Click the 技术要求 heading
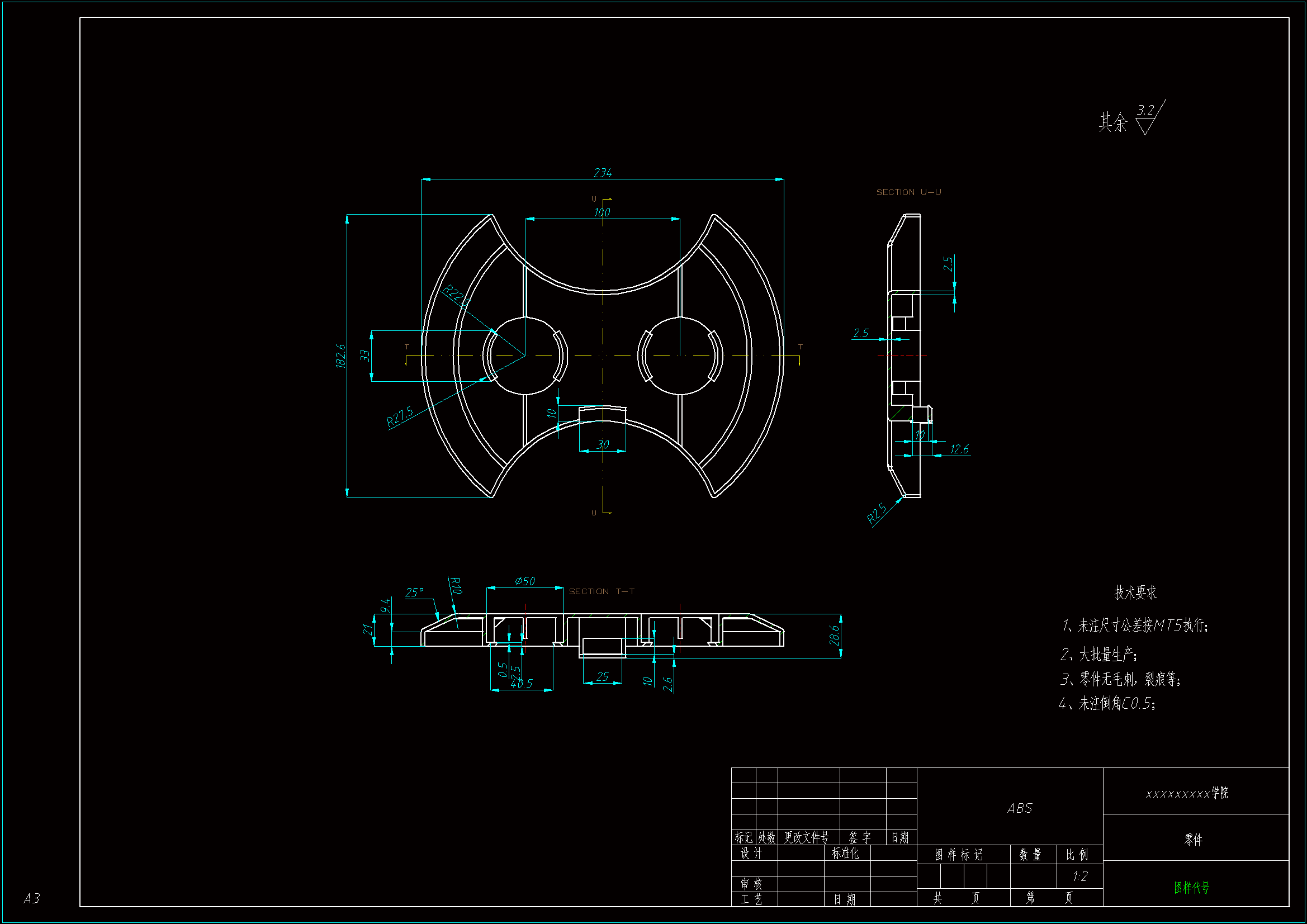Viewport: 1307px width, 924px height. coord(1135,593)
